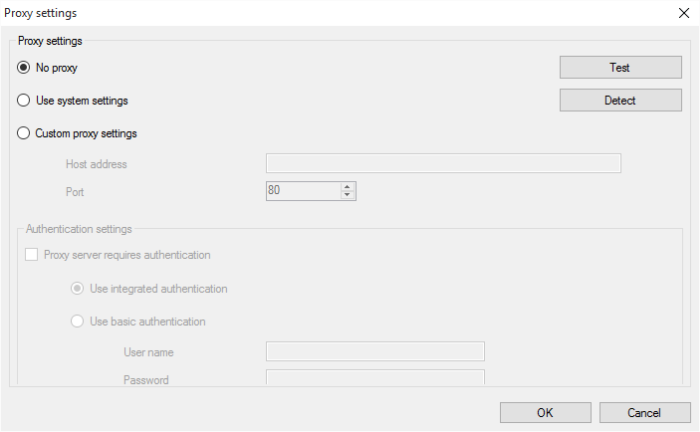Image resolution: width=700 pixels, height=432 pixels.
Task: Choose Use system settings radio button
Action: point(24,101)
